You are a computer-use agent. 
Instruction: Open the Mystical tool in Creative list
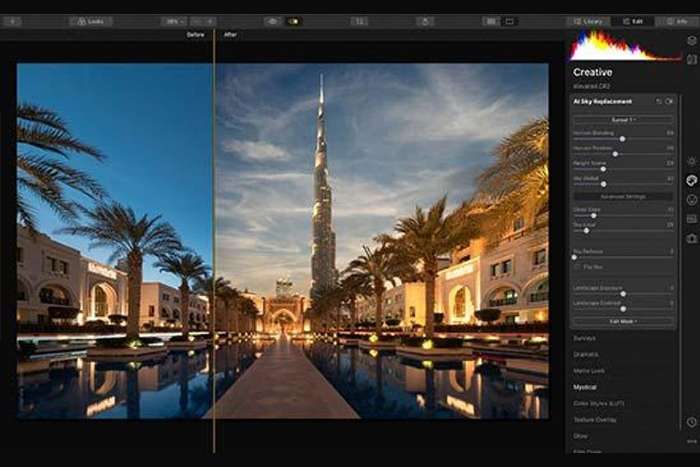[587, 386]
